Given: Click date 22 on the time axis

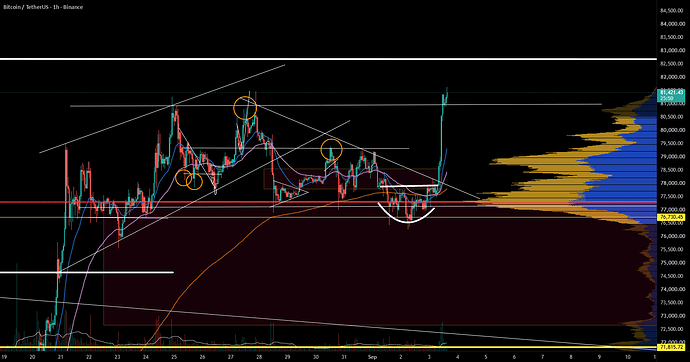Looking at the screenshot, I should tap(89, 357).
